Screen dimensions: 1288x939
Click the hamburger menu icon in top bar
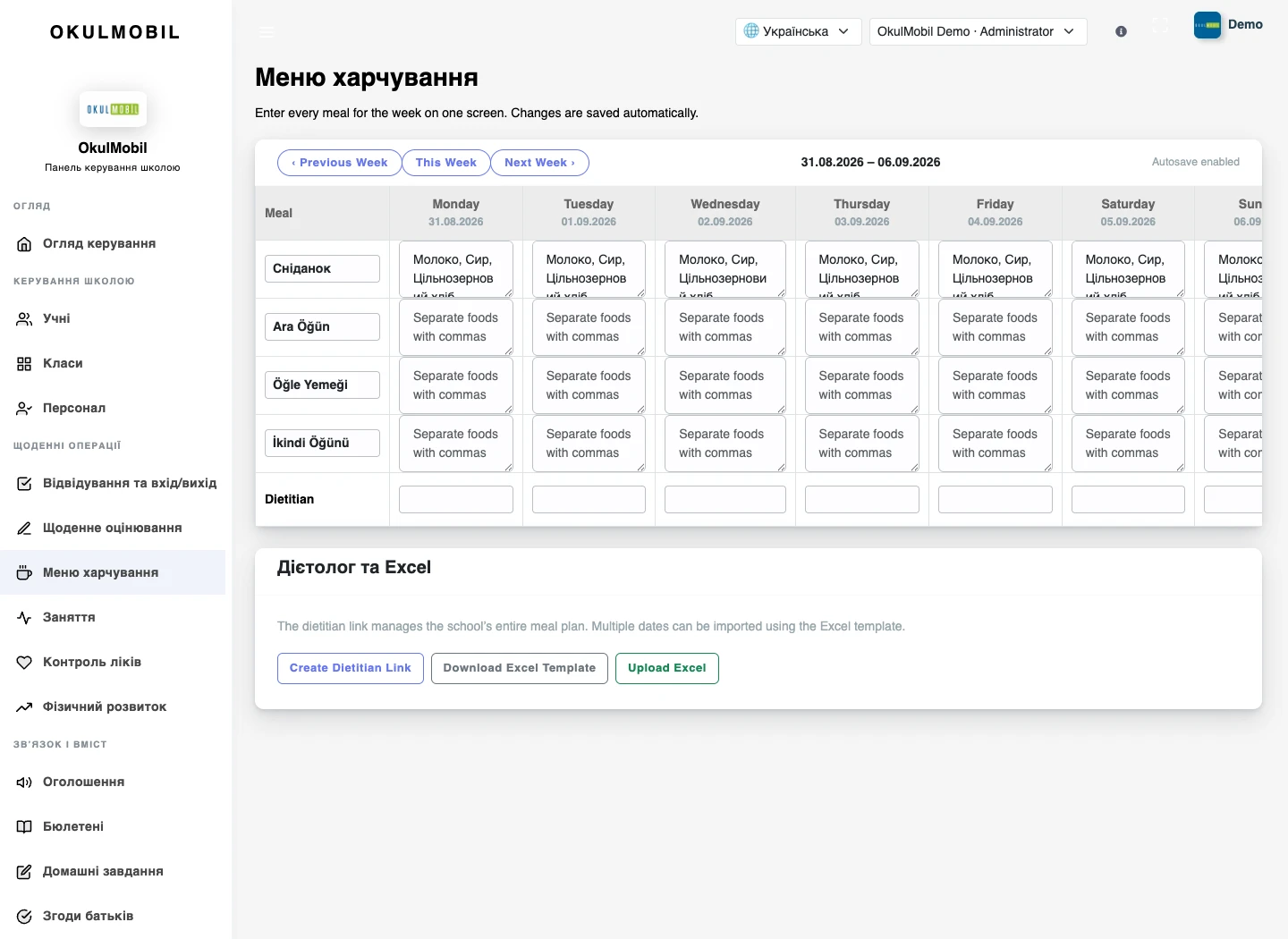click(x=267, y=31)
